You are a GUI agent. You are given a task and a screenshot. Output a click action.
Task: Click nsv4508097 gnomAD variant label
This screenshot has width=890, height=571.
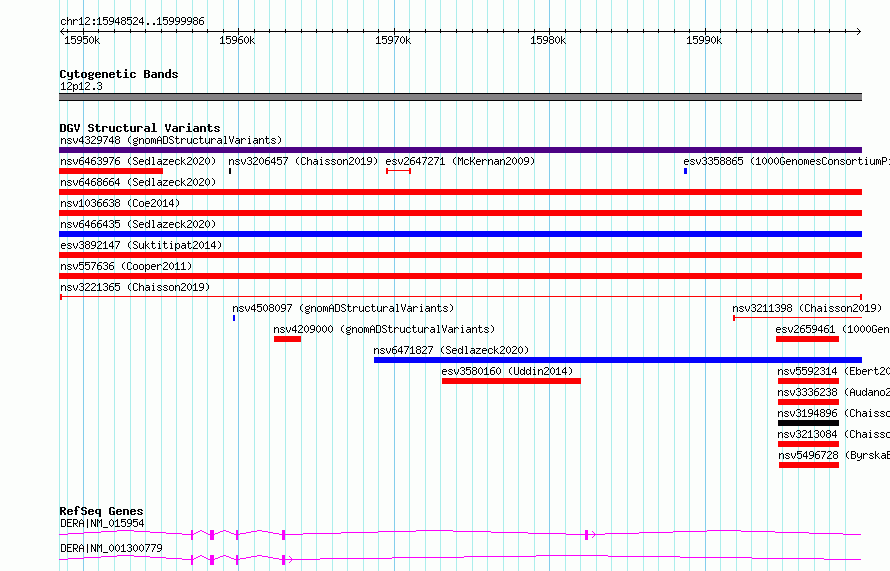(x=343, y=308)
